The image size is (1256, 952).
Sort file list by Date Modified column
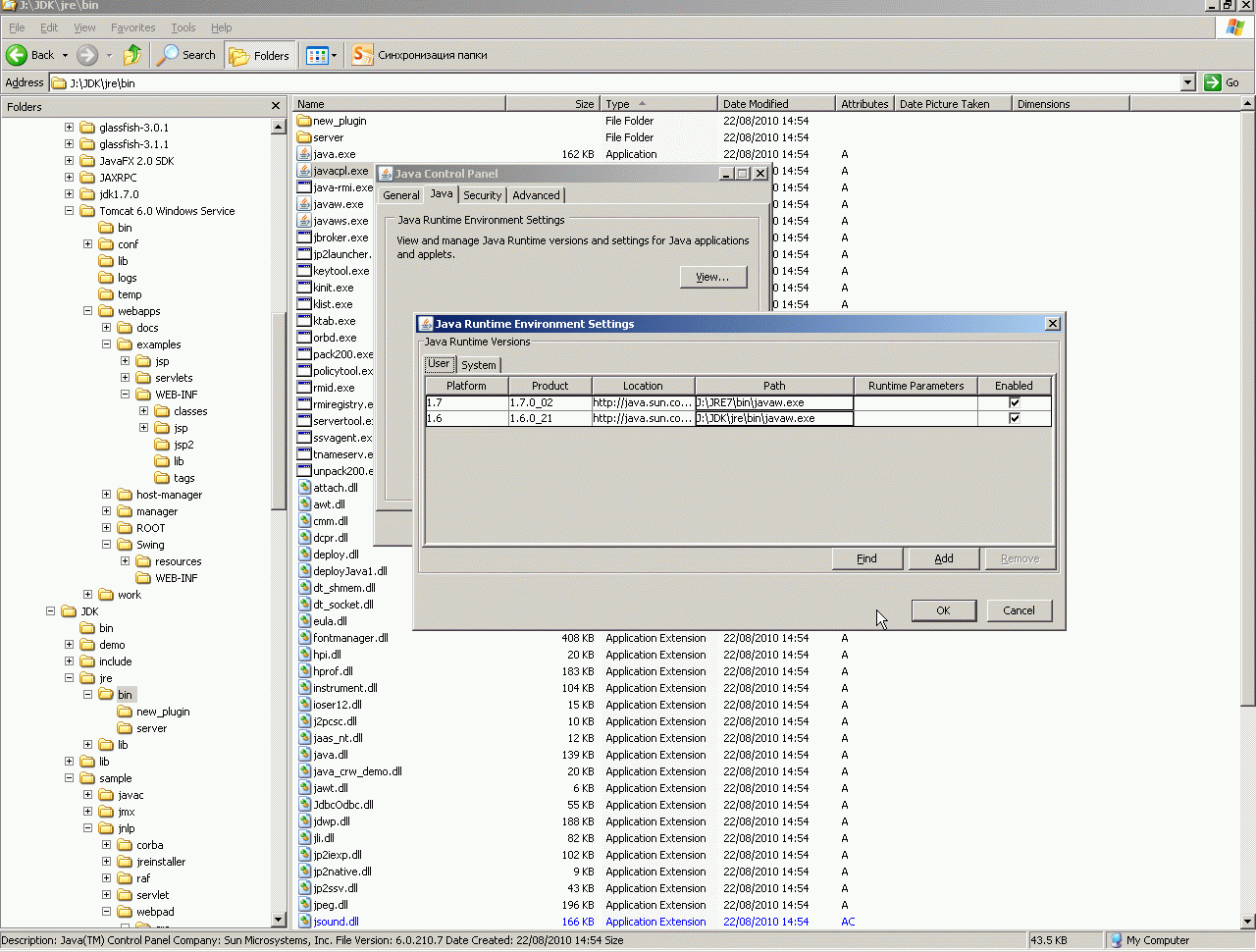click(x=775, y=104)
